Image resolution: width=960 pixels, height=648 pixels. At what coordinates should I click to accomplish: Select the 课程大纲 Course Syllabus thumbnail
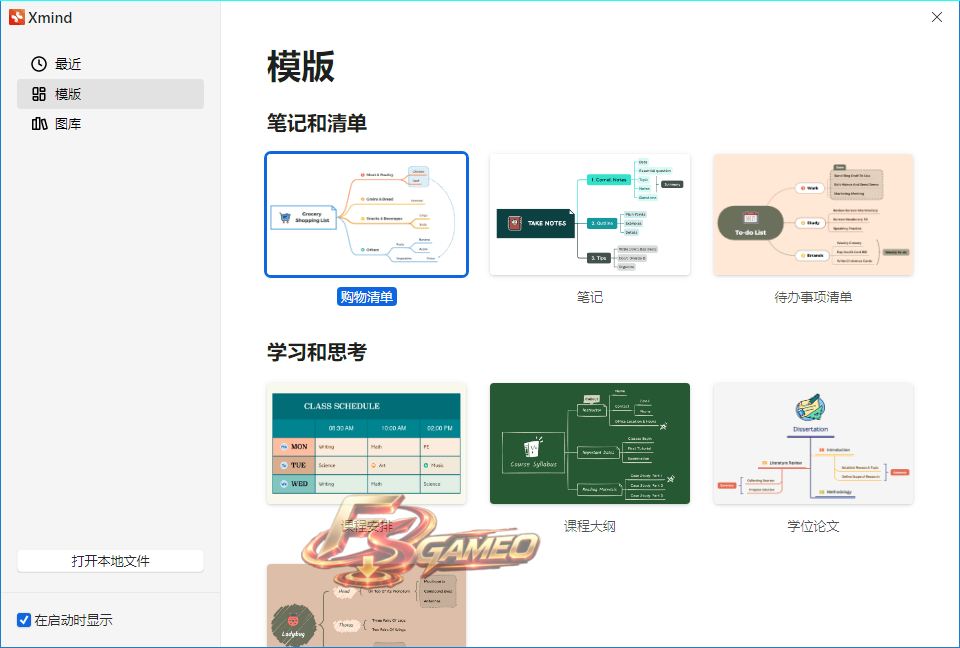coord(590,443)
